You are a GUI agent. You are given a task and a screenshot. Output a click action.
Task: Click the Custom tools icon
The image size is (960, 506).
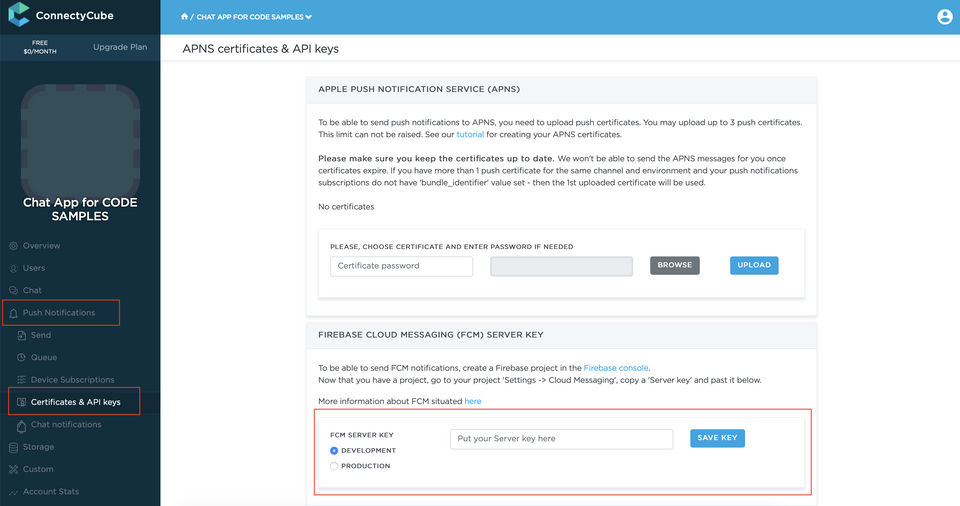[x=13, y=469]
